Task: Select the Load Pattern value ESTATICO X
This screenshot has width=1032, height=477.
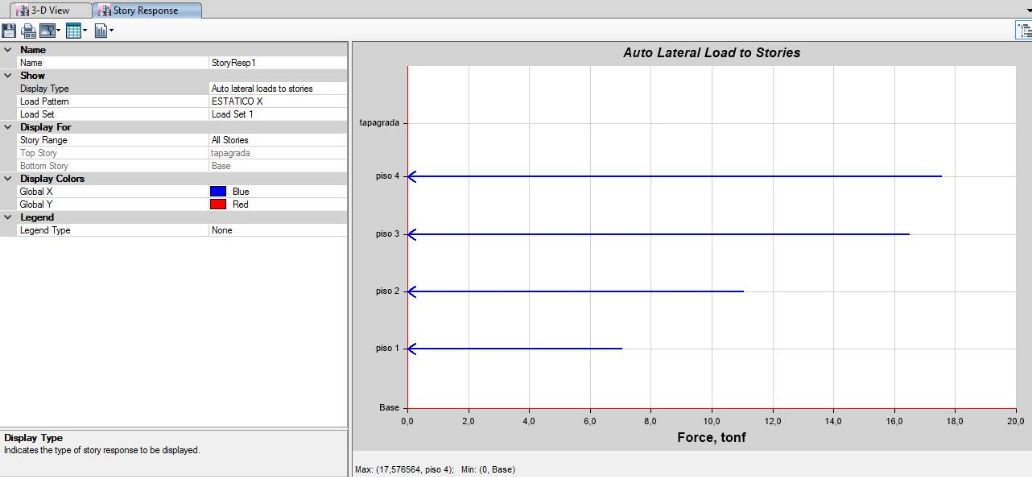Action: tap(277, 101)
